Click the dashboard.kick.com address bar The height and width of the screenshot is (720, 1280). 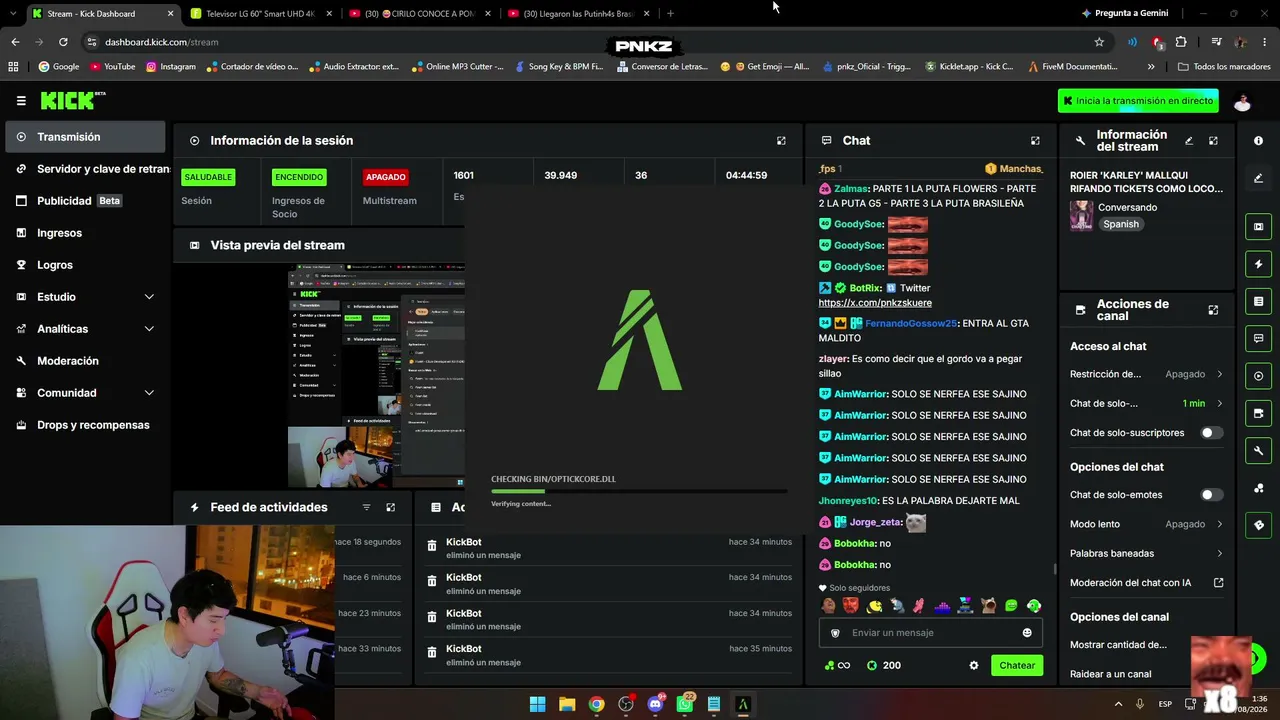pos(590,42)
